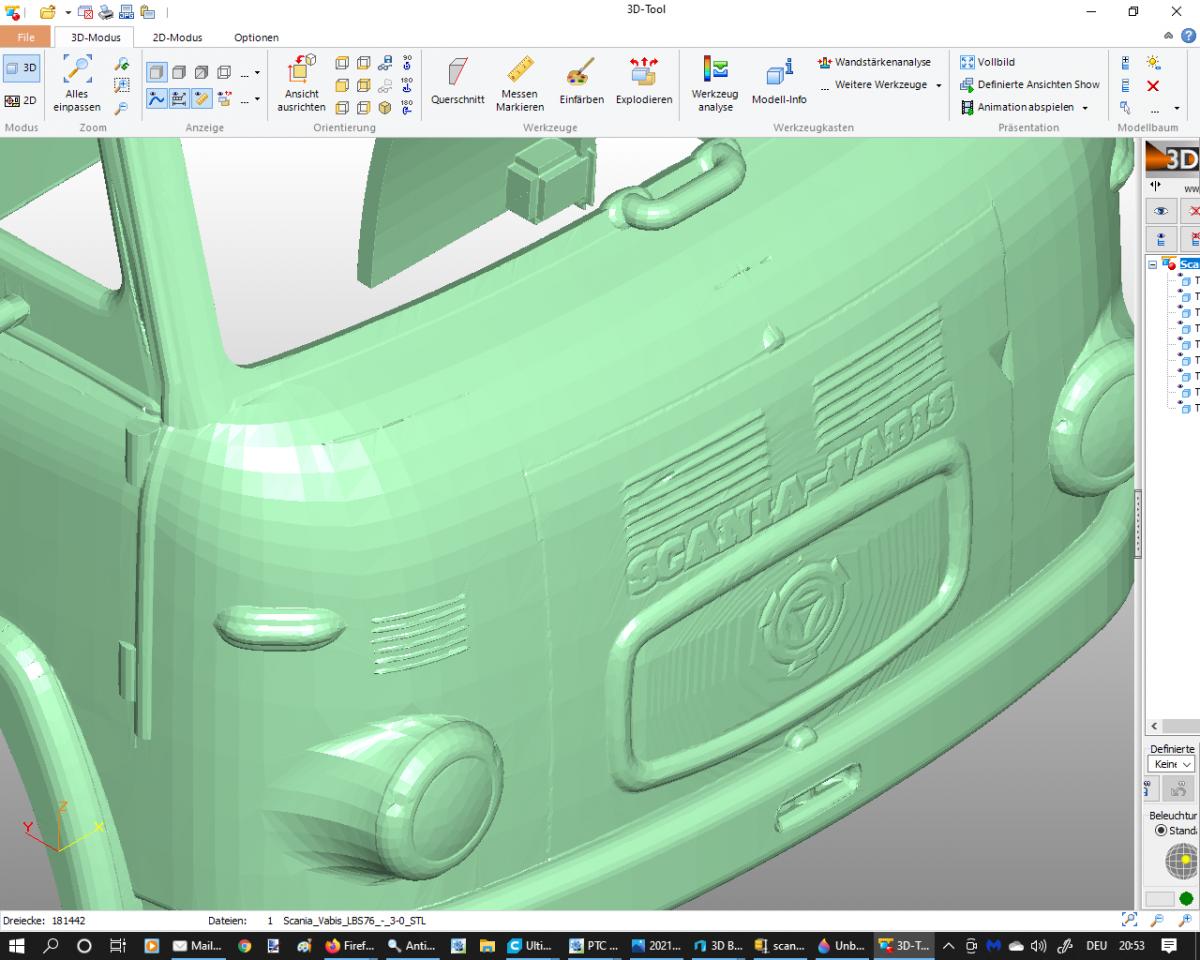
Task: Open the file folder icon in quick access
Action: pyautogui.click(x=47, y=12)
